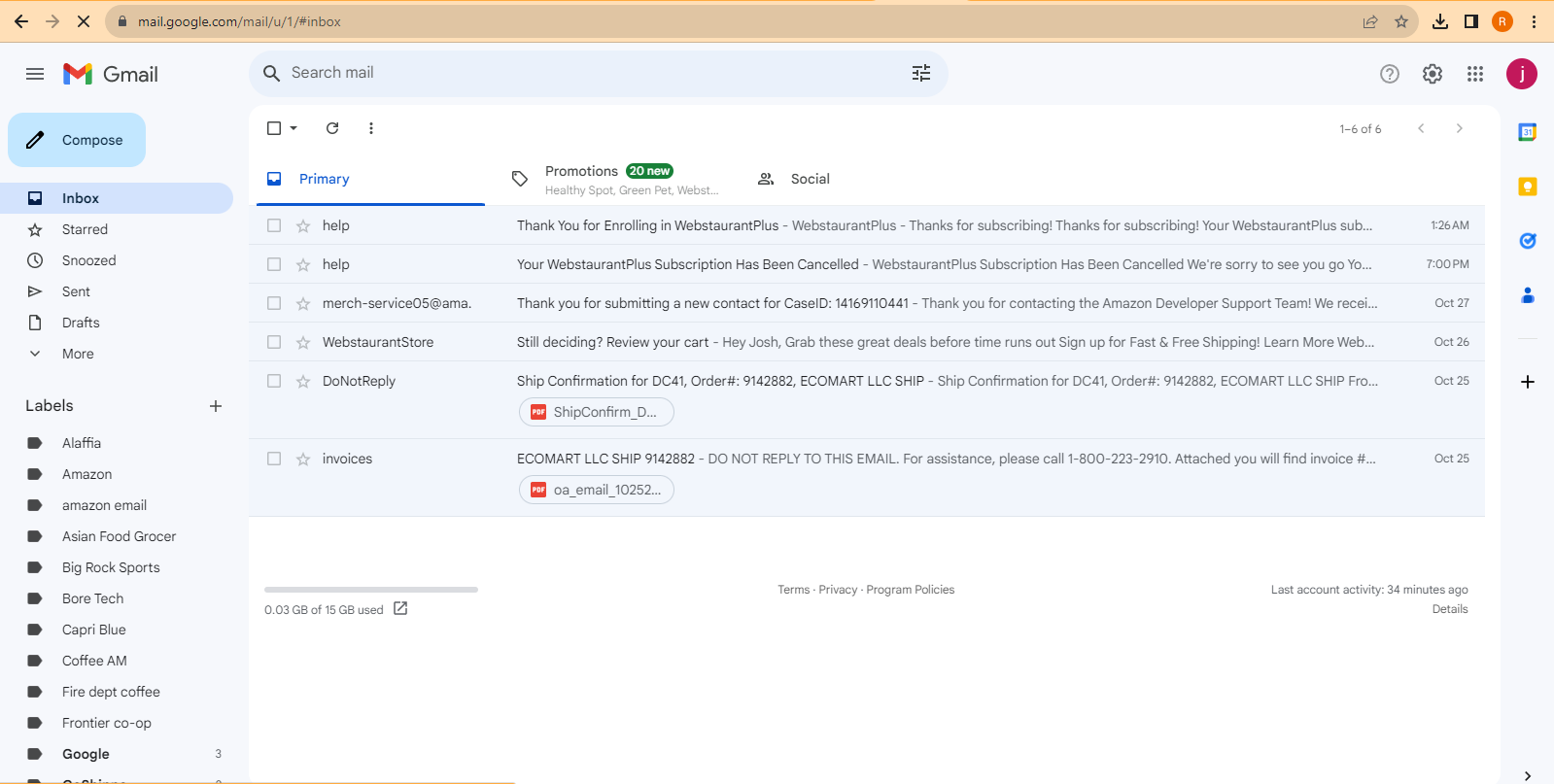This screenshot has width=1554, height=784.
Task: Share this page icon in address bar
Action: pyautogui.click(x=1370, y=21)
